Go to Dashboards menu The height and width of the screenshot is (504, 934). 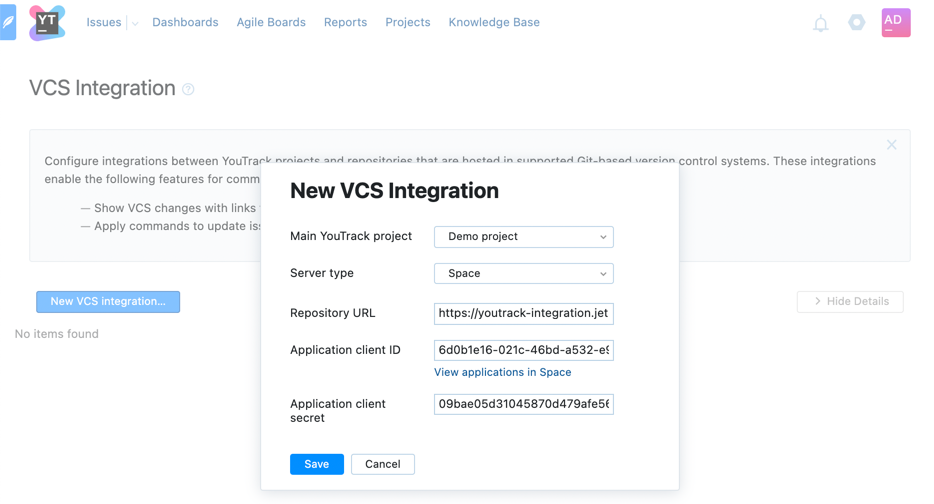click(185, 22)
